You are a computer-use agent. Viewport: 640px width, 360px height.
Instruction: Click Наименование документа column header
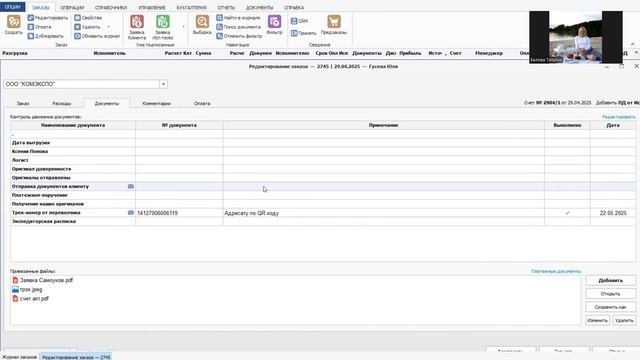click(73, 125)
